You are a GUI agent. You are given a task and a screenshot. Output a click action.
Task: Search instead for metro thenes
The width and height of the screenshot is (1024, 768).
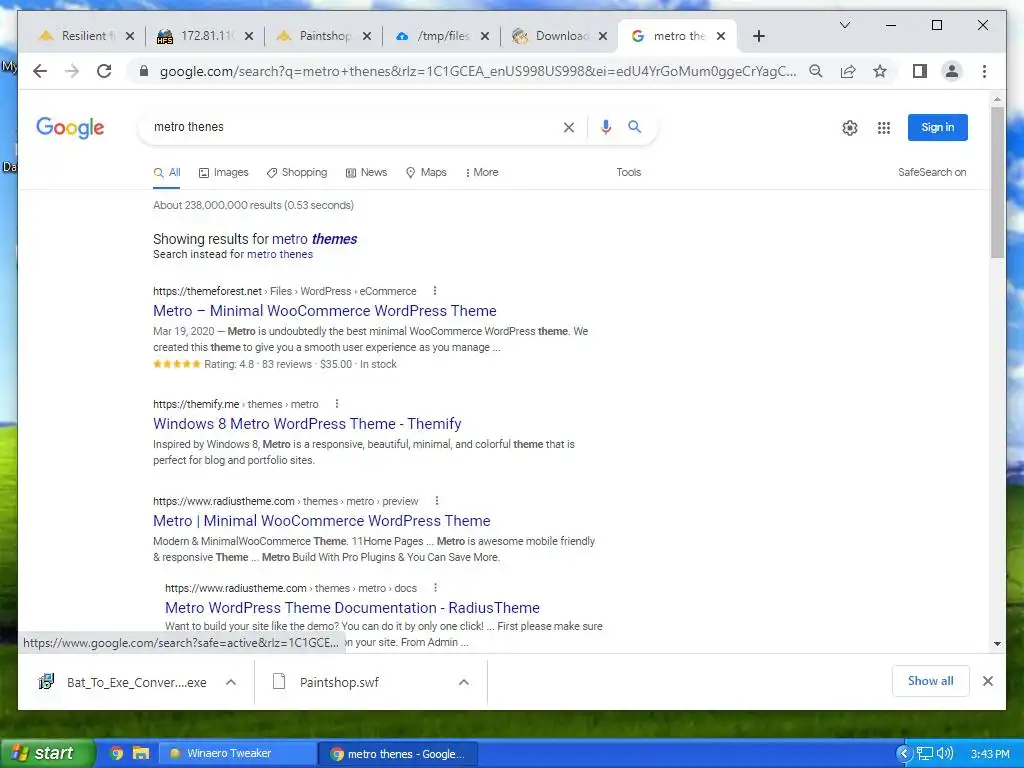[280, 254]
